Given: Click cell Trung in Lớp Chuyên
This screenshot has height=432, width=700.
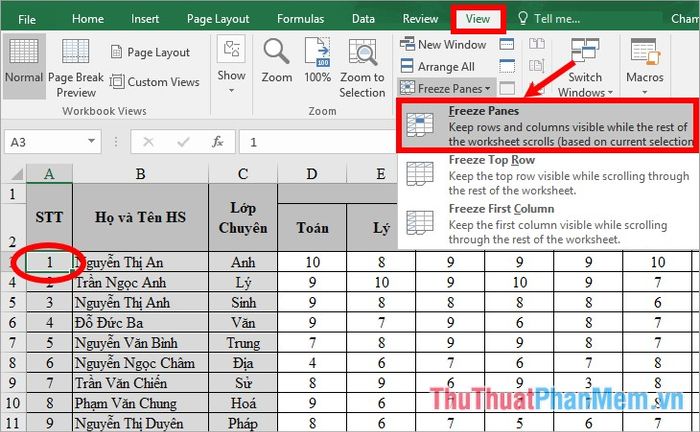Looking at the screenshot, I should (x=243, y=343).
